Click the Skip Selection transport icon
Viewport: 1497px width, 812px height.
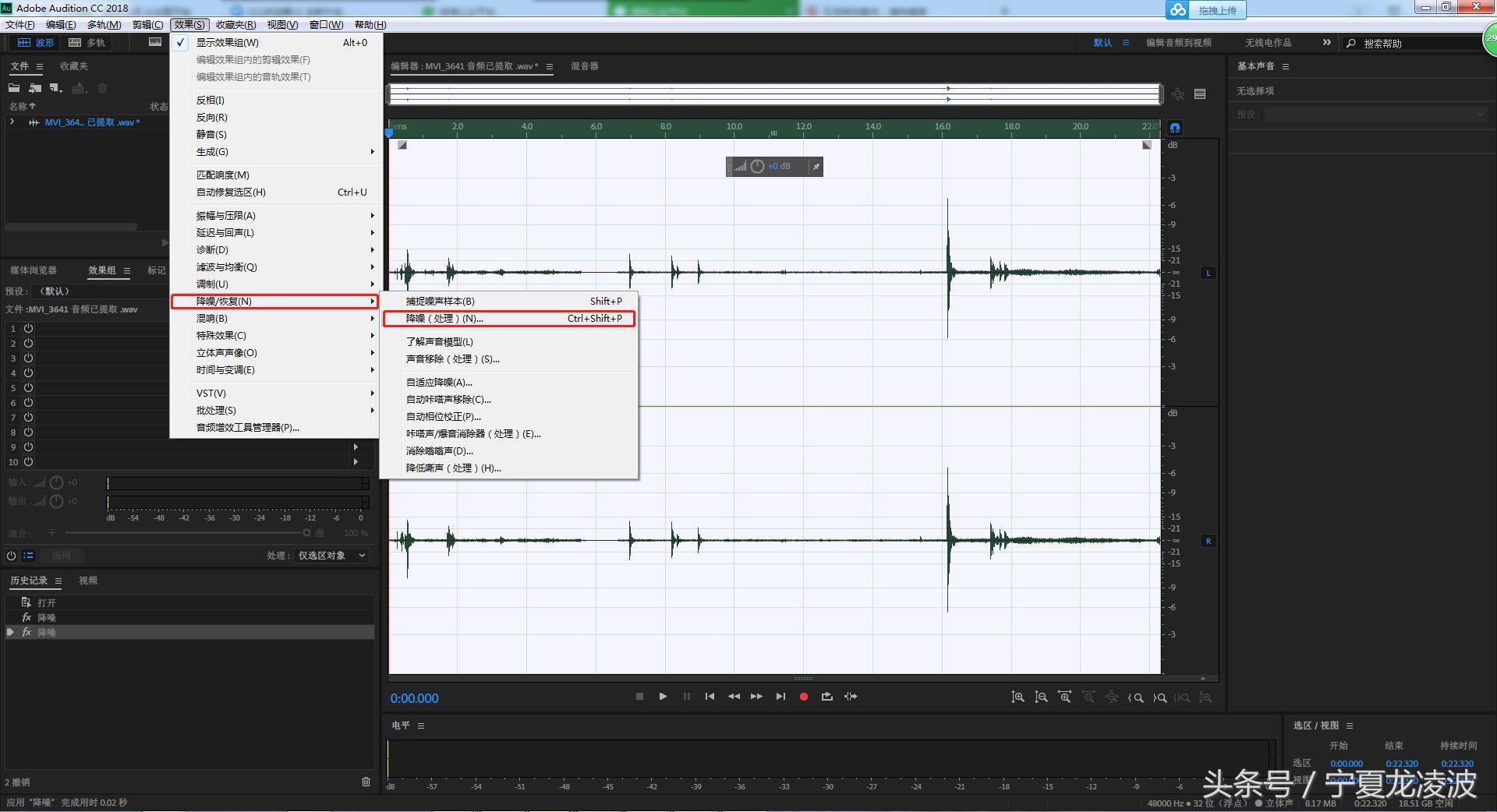pyautogui.click(x=851, y=697)
